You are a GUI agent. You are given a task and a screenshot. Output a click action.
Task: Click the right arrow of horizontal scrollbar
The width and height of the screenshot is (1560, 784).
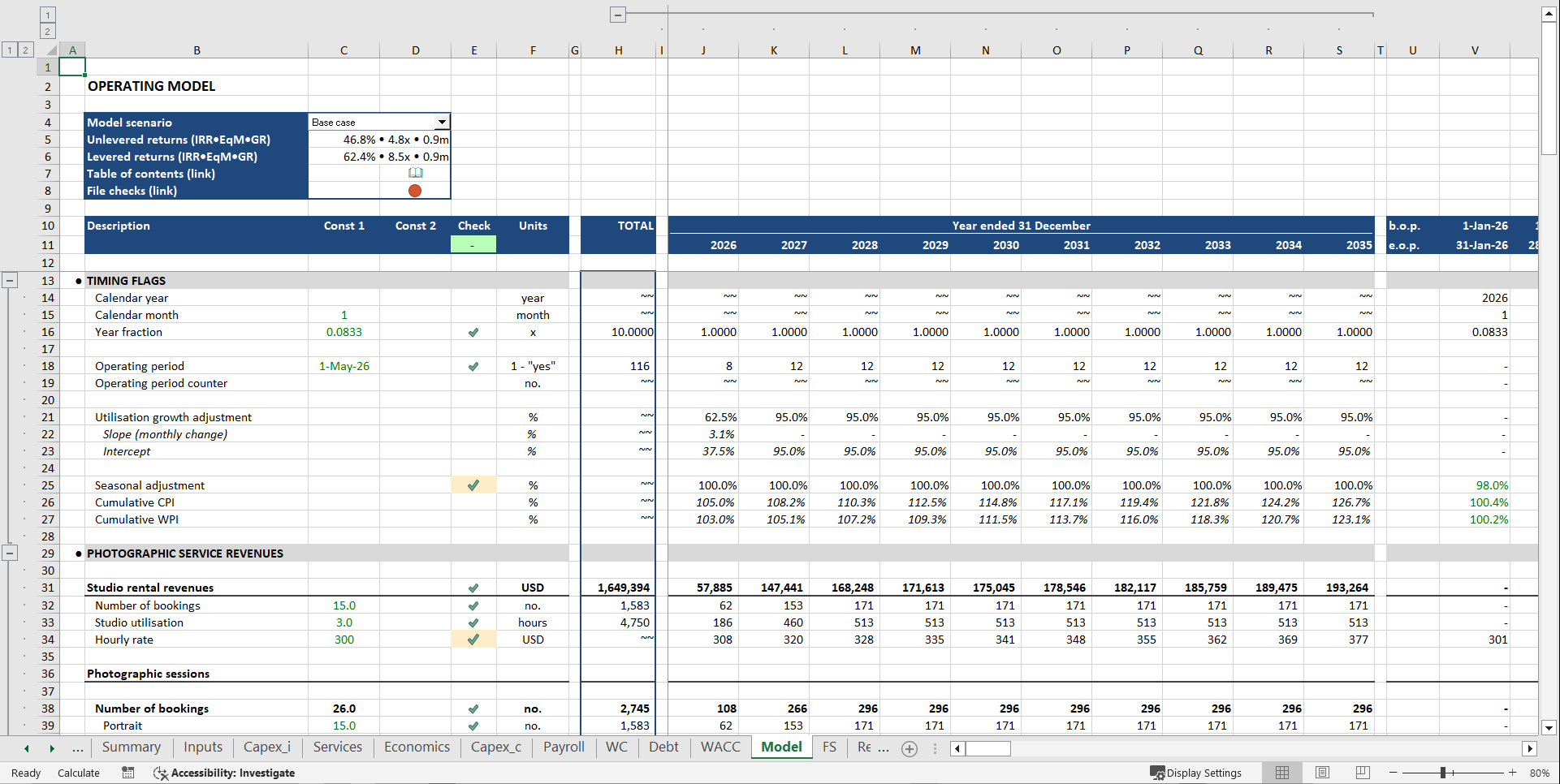pos(1530,748)
